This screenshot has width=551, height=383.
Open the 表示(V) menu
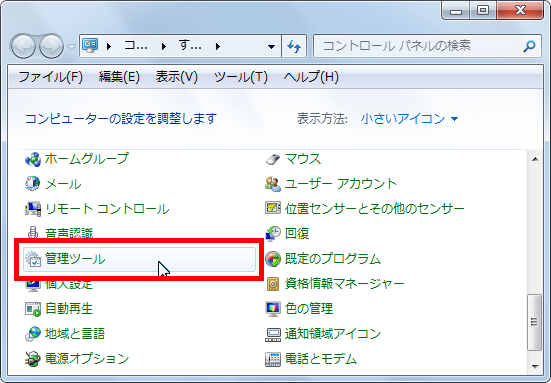(177, 77)
